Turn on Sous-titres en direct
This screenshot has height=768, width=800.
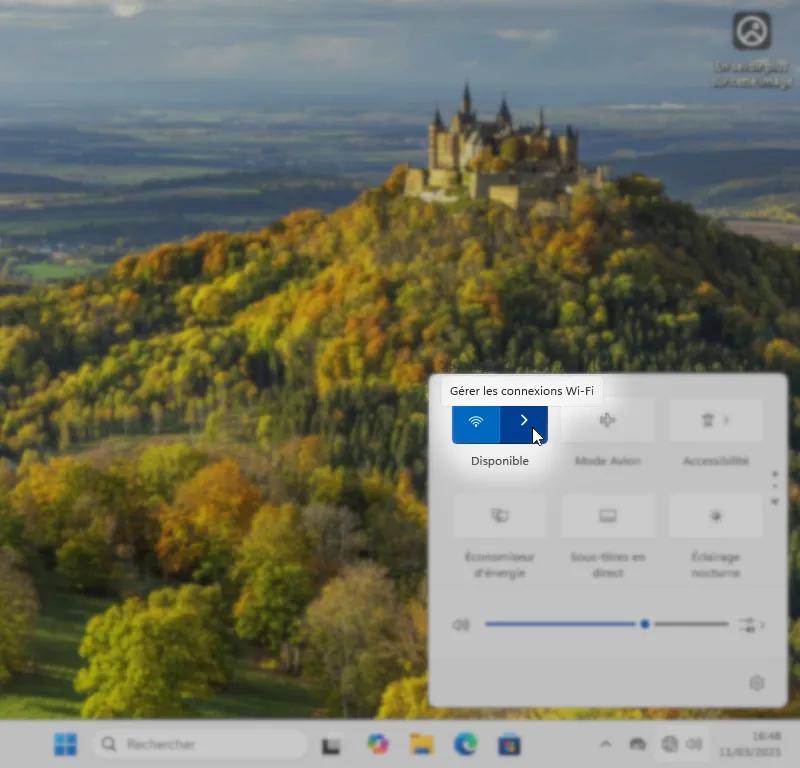pos(607,516)
